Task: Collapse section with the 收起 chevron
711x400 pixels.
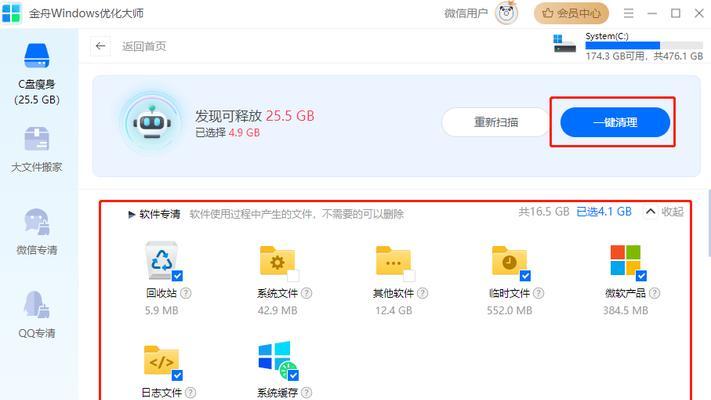Action: (x=650, y=212)
